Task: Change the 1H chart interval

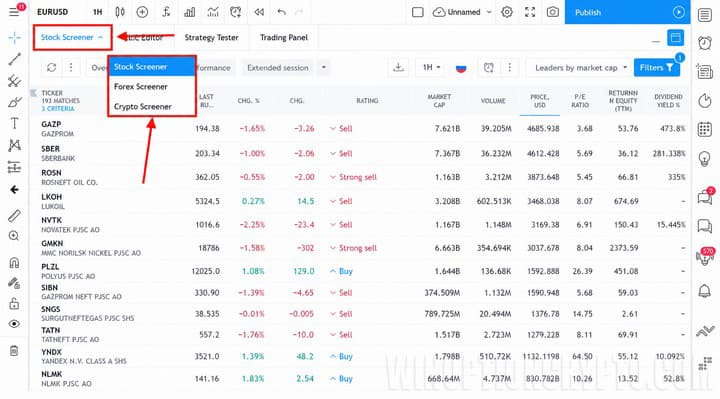Action: click(97, 12)
